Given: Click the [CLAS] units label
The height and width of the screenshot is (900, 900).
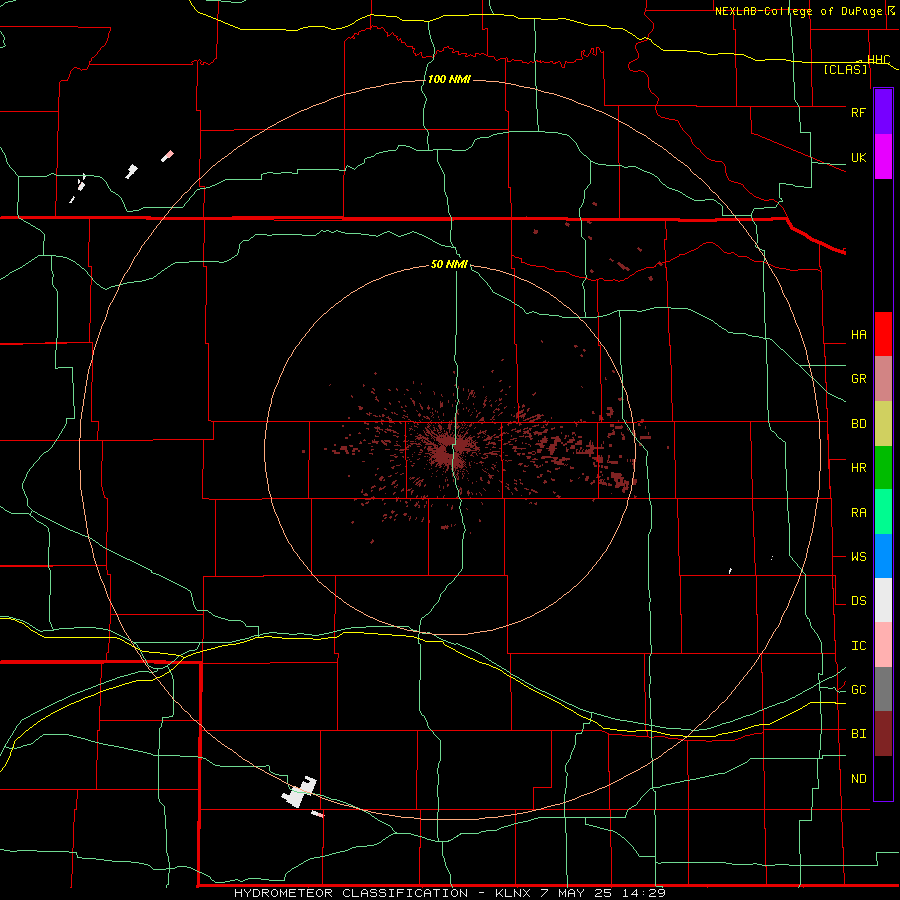Looking at the screenshot, I should [x=845, y=69].
